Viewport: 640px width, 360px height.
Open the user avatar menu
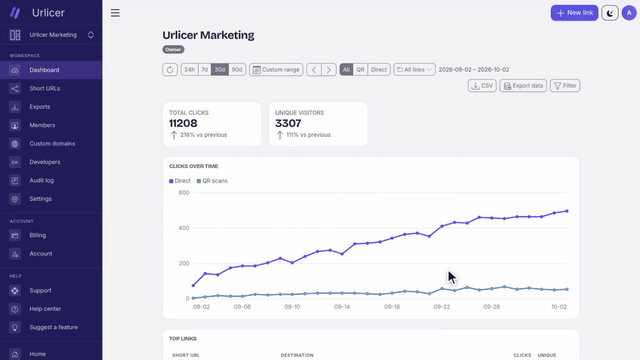pos(629,13)
